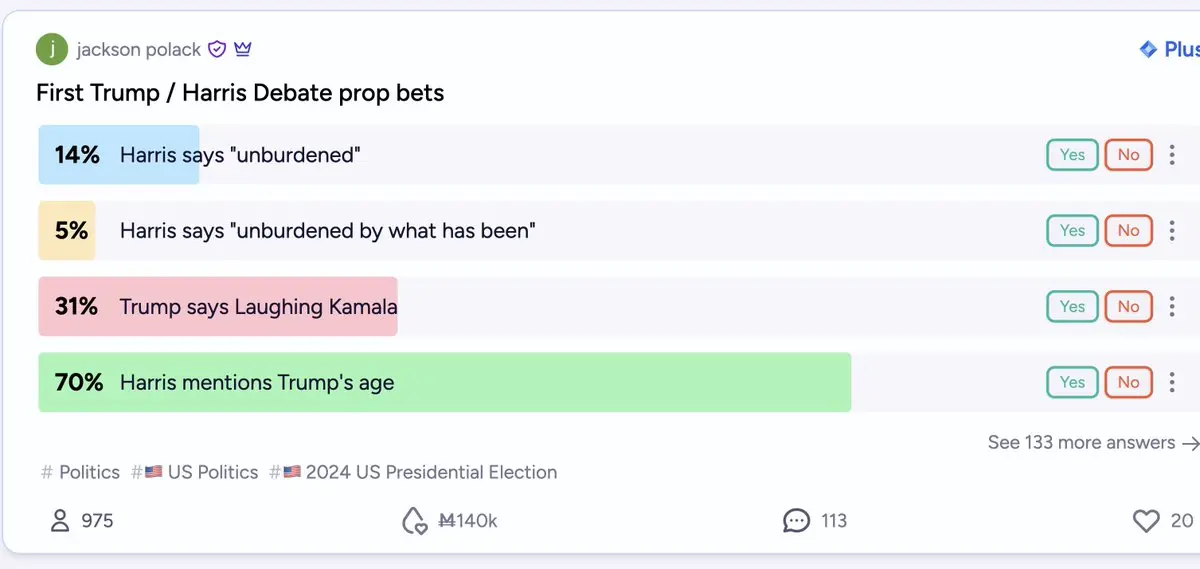1200x569 pixels.
Task: Bet Yes on Harris mentions Trump's age
Action: point(1072,382)
